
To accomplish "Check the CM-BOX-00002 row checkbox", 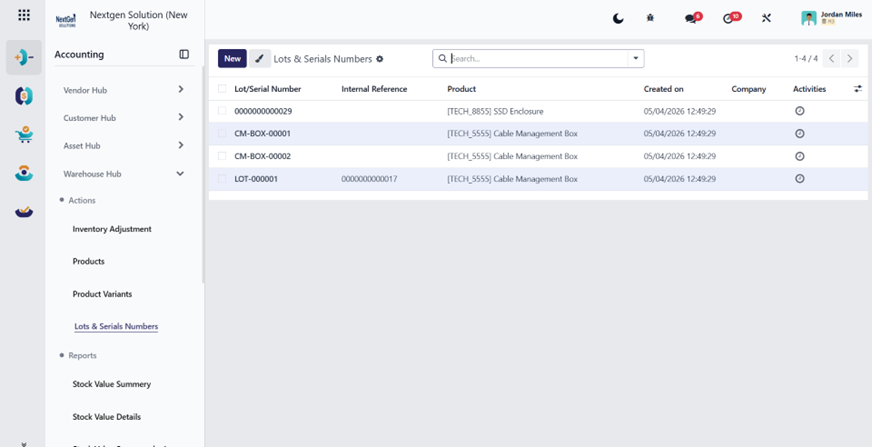I will (222, 156).
